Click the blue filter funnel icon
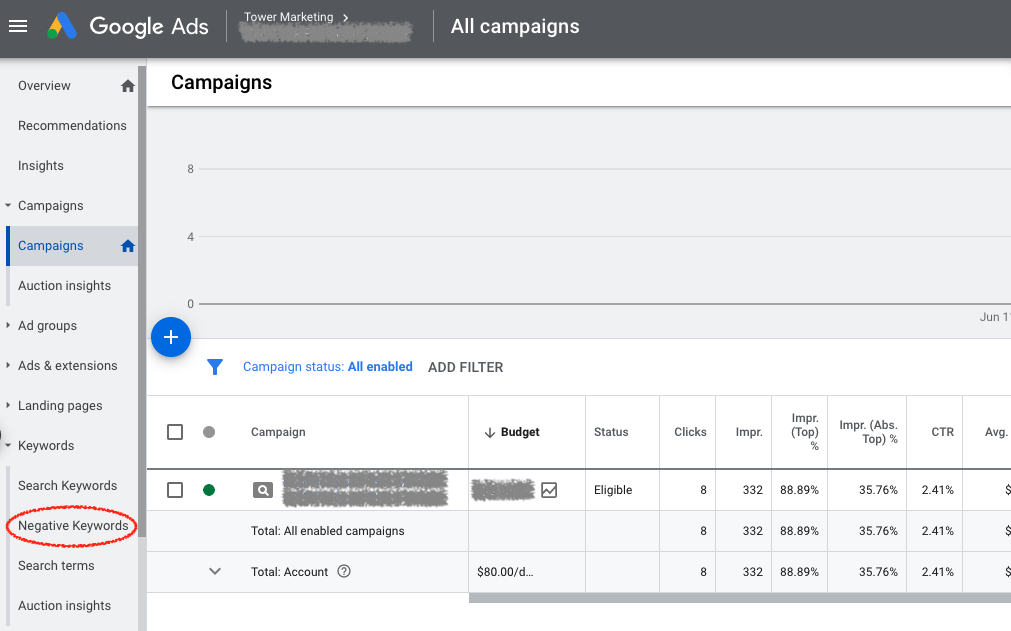 tap(214, 367)
